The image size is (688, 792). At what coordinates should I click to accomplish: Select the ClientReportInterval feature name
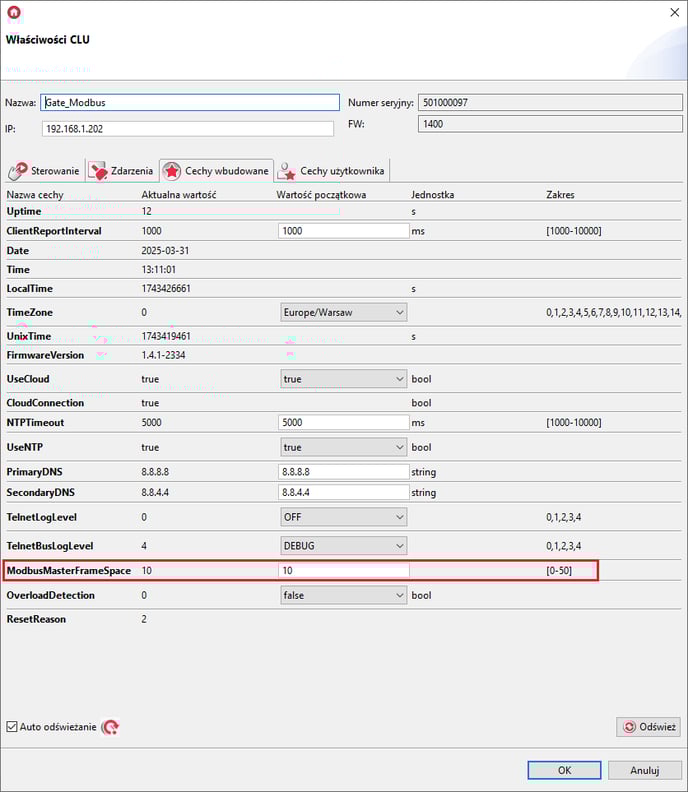(x=54, y=231)
